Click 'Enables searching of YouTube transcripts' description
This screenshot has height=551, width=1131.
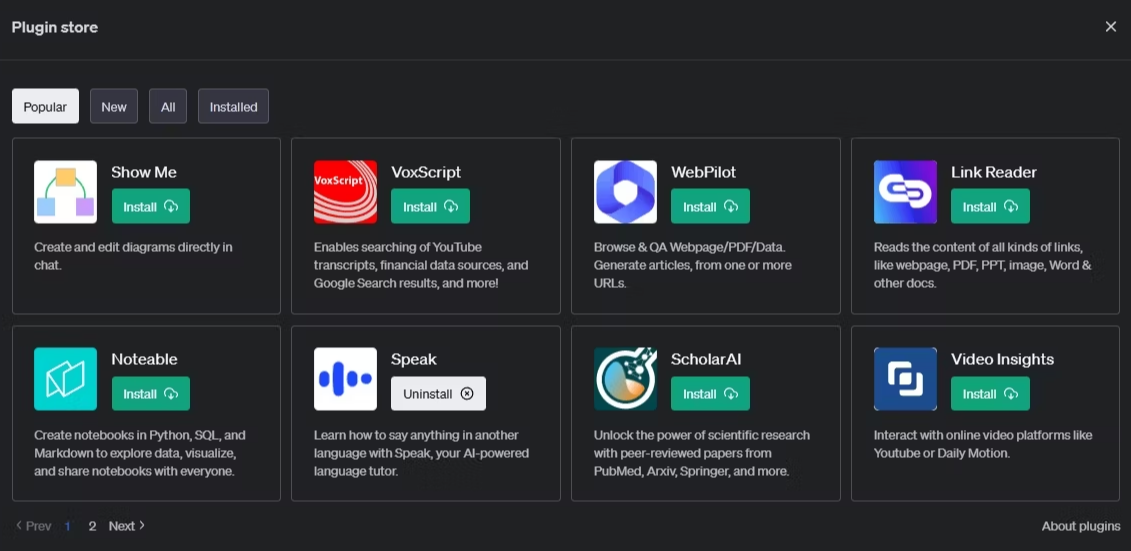point(421,265)
